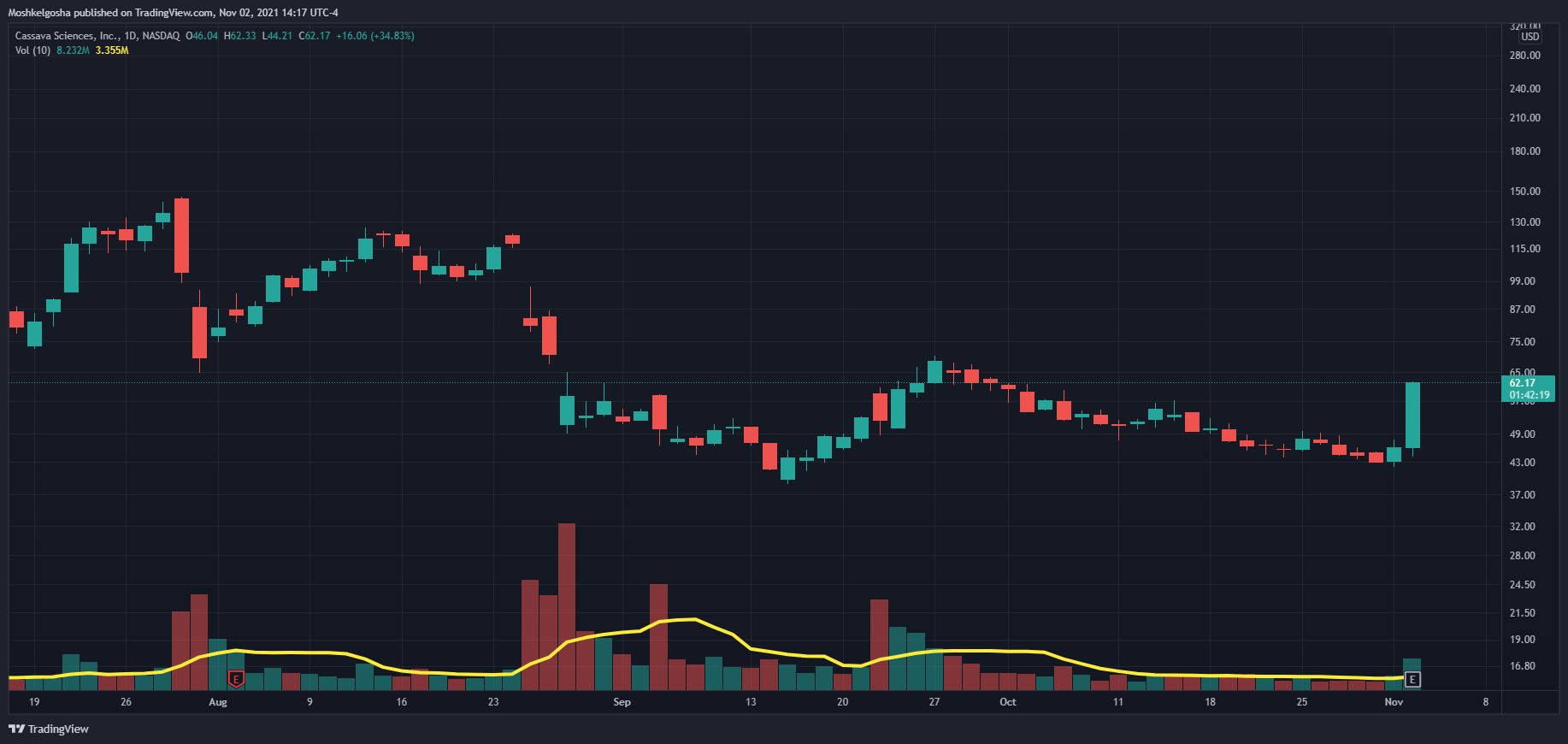Select the high value H62.33
This screenshot has height=744, width=1568.
tap(239, 36)
